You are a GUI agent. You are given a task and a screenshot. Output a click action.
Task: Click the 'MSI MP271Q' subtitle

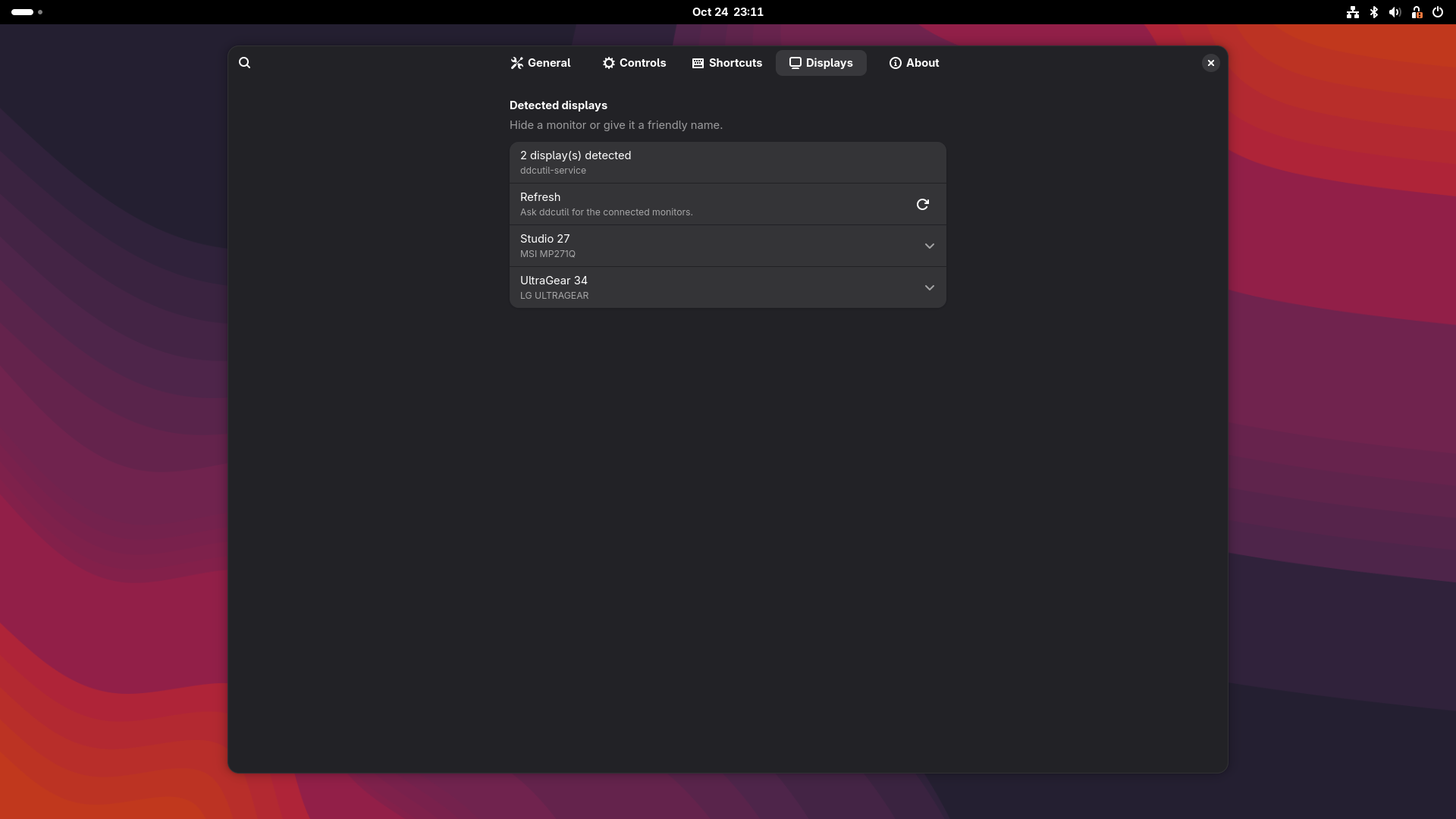point(548,254)
